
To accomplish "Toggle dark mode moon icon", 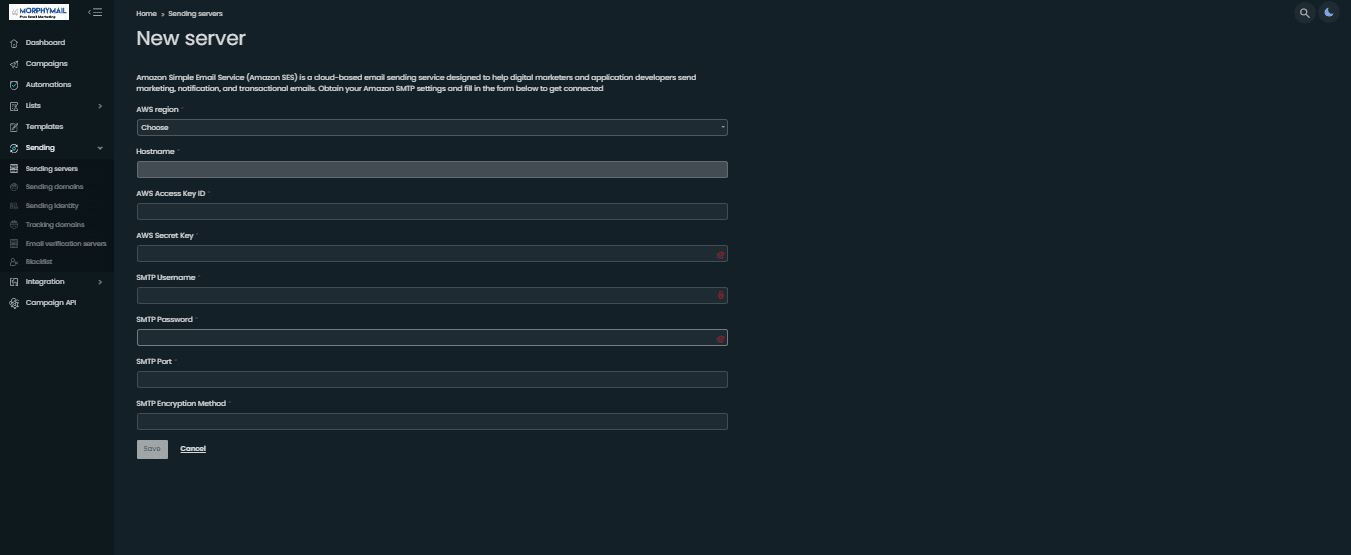I will pos(1328,13).
